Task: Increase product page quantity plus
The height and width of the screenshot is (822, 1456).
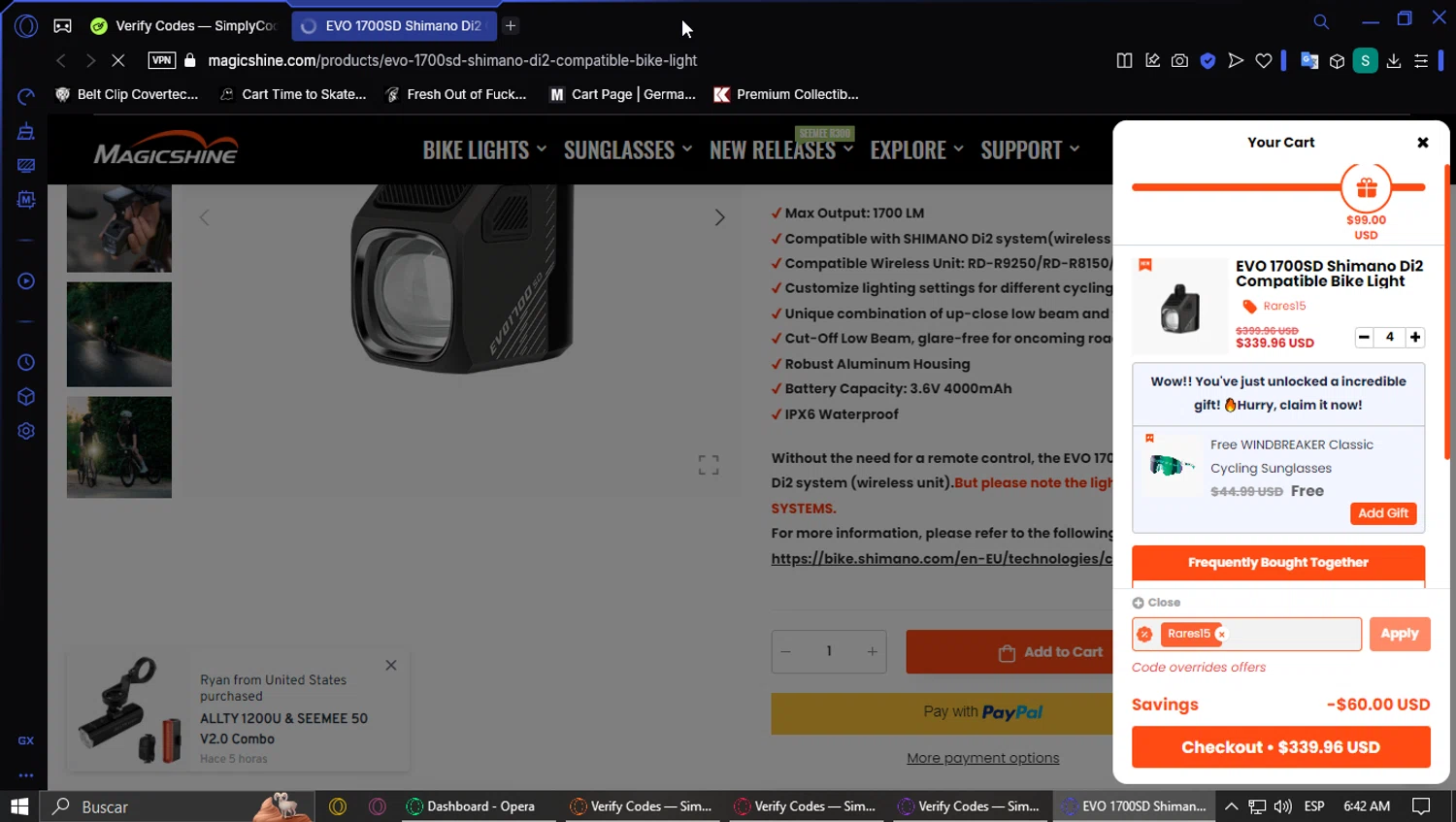Action: click(x=872, y=651)
